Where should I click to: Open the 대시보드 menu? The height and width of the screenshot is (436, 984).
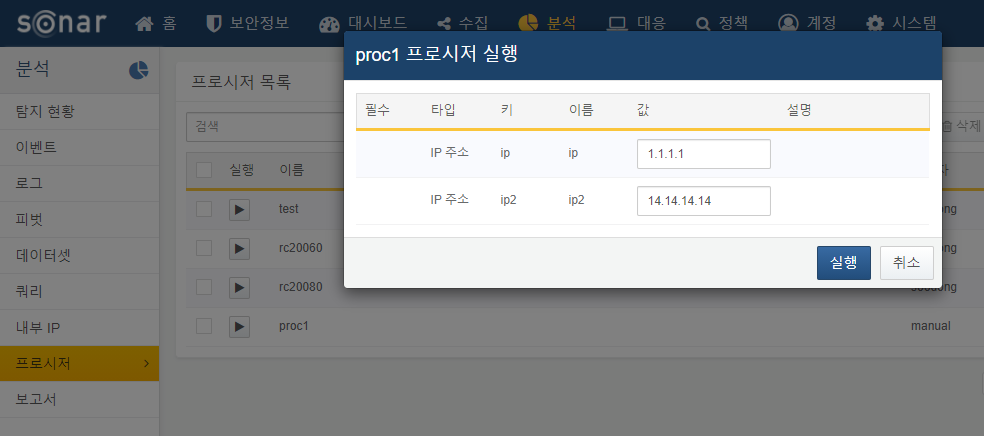coord(378,24)
